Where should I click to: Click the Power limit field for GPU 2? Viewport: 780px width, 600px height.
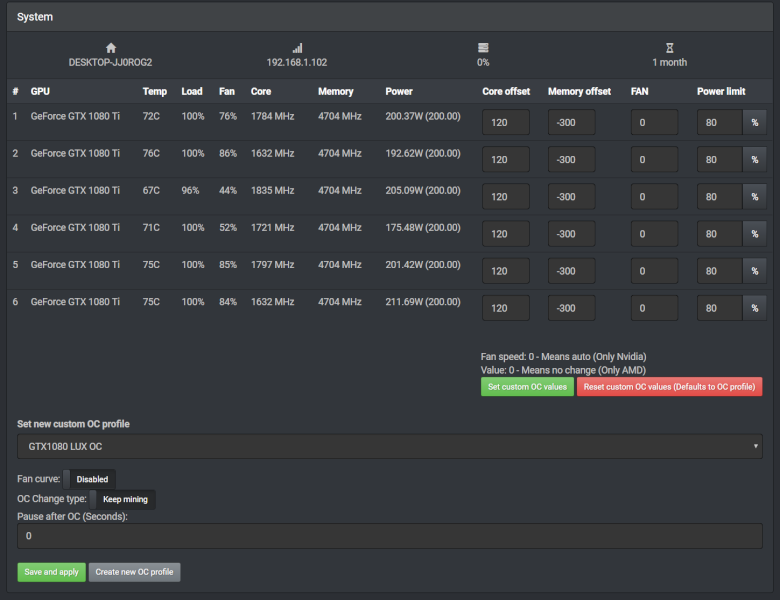click(720, 160)
